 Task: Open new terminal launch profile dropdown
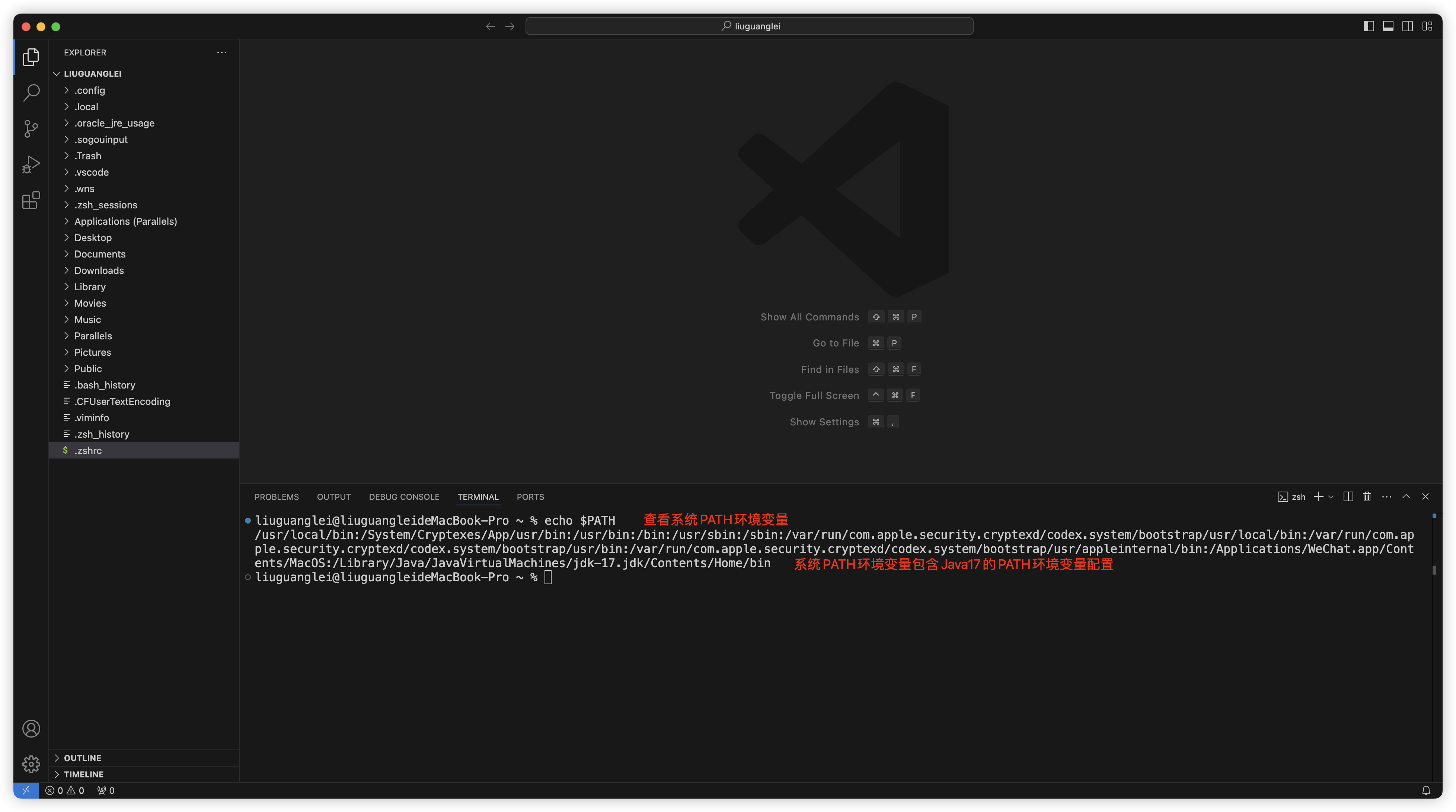click(x=1331, y=497)
